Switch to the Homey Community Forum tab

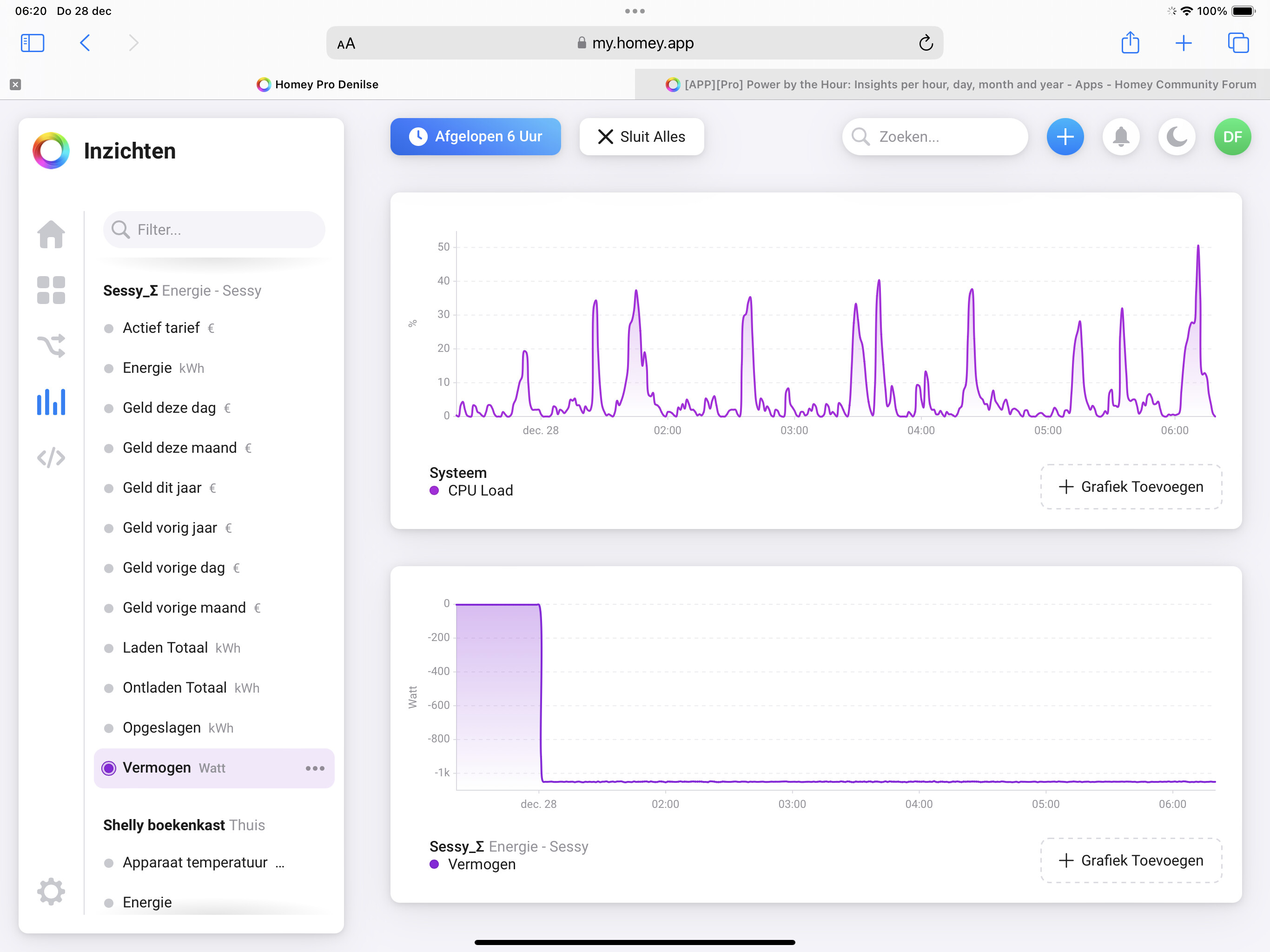960,85
